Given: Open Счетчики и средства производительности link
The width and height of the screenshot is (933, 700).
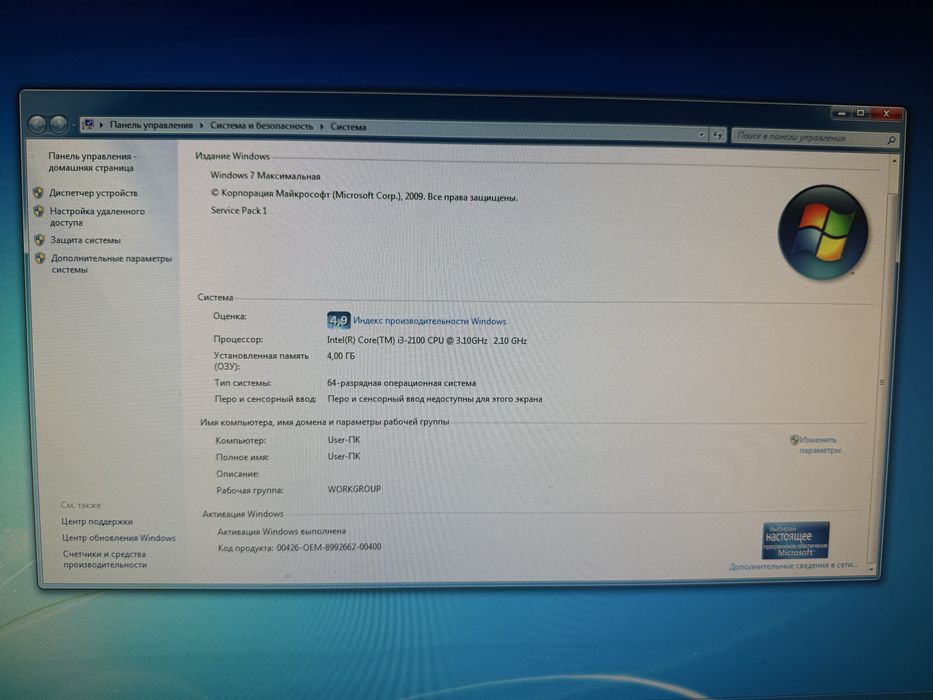Looking at the screenshot, I should click(105, 559).
